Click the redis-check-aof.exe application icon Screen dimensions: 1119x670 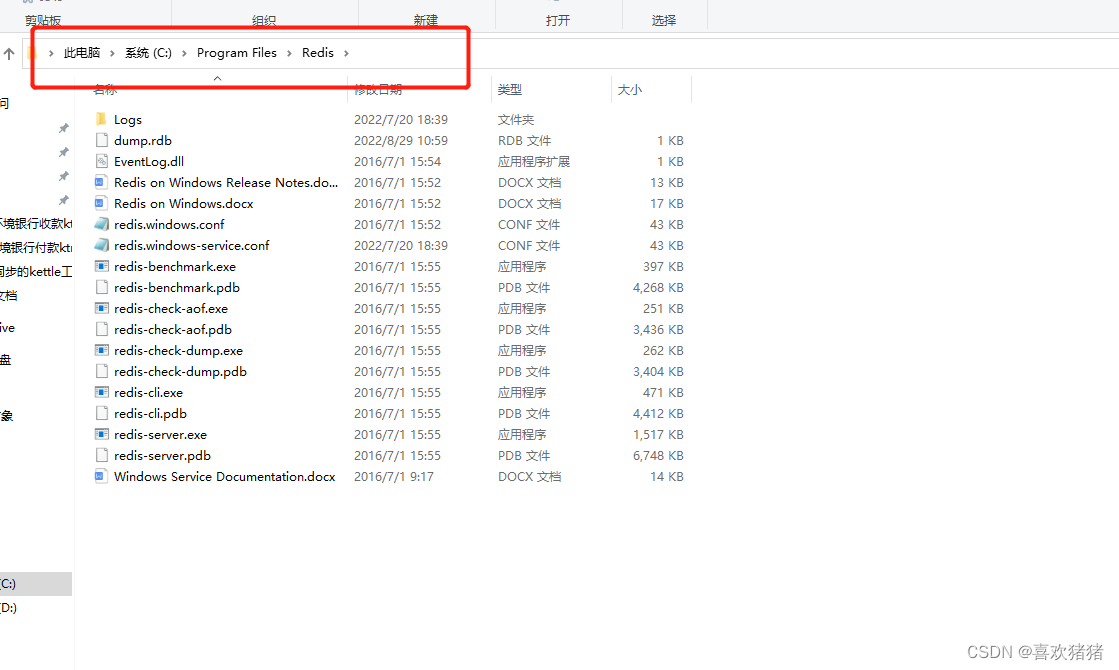point(101,308)
